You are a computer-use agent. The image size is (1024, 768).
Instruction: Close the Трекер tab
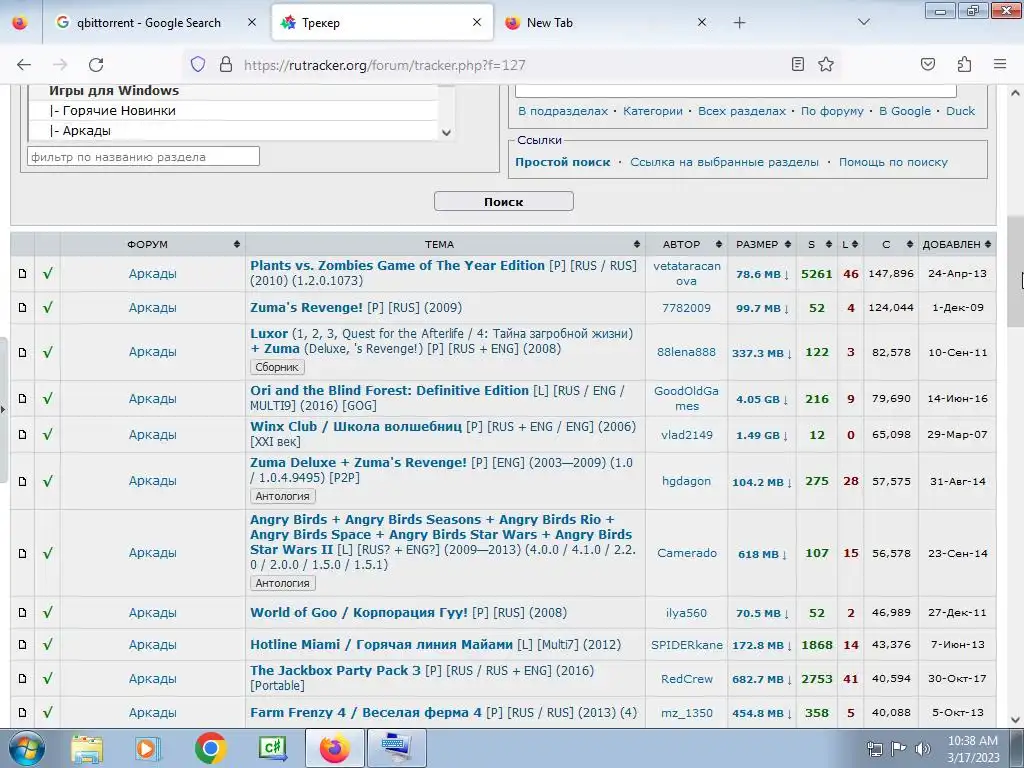[477, 22]
